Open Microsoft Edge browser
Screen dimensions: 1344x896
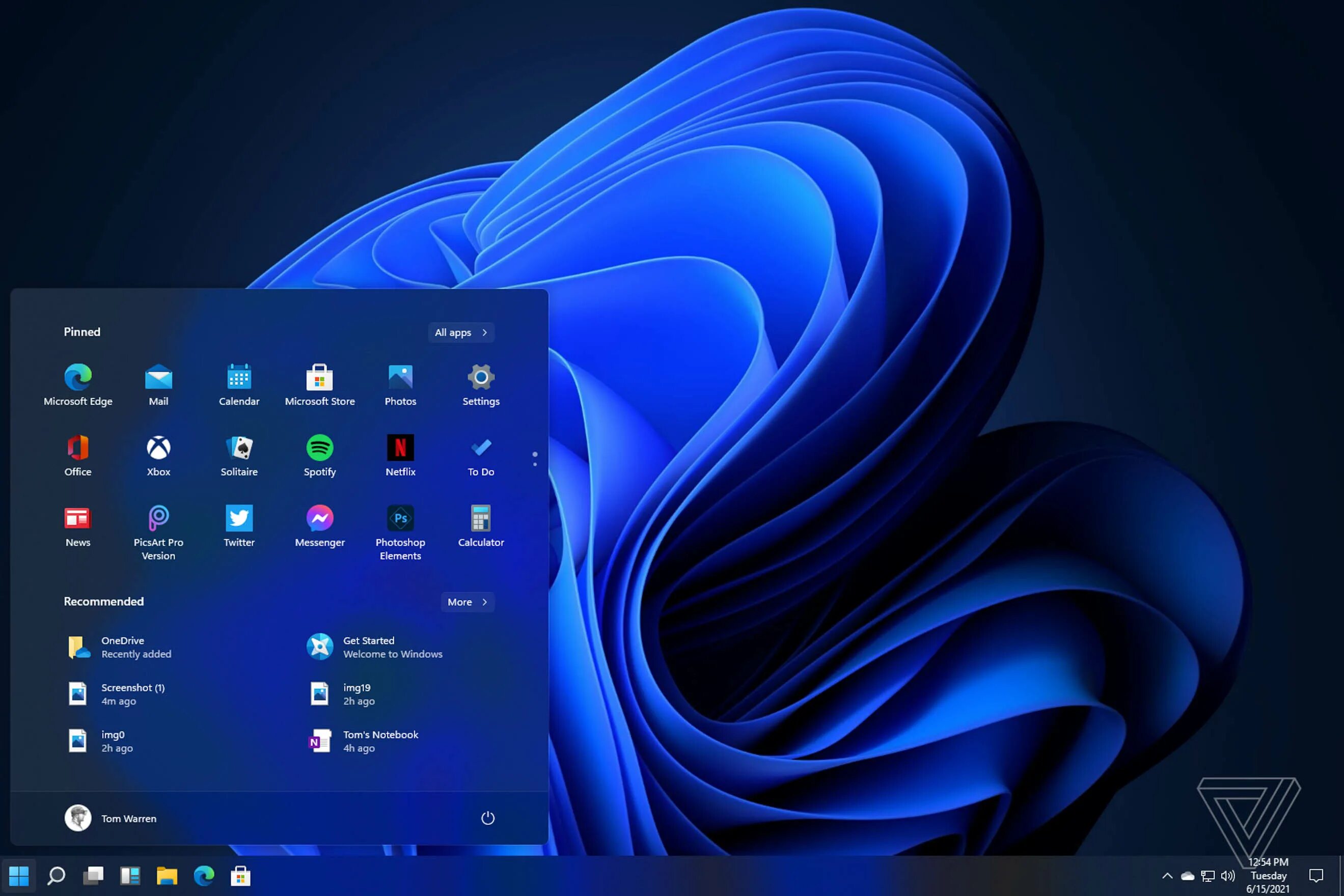pyautogui.click(x=78, y=384)
